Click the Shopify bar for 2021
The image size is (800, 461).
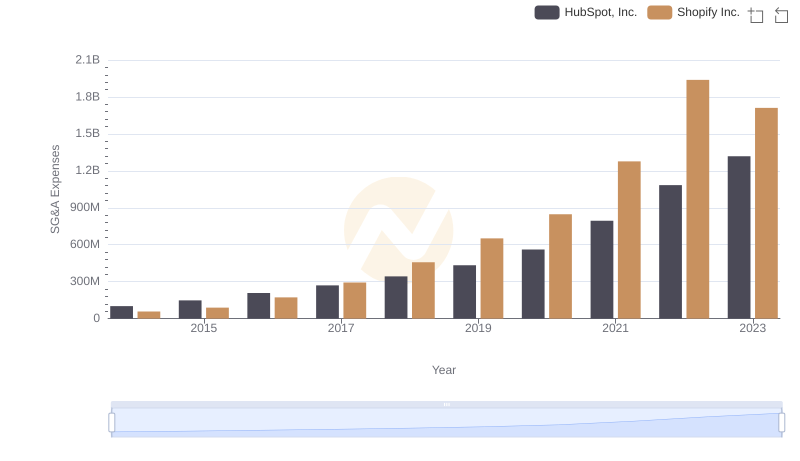click(x=629, y=240)
